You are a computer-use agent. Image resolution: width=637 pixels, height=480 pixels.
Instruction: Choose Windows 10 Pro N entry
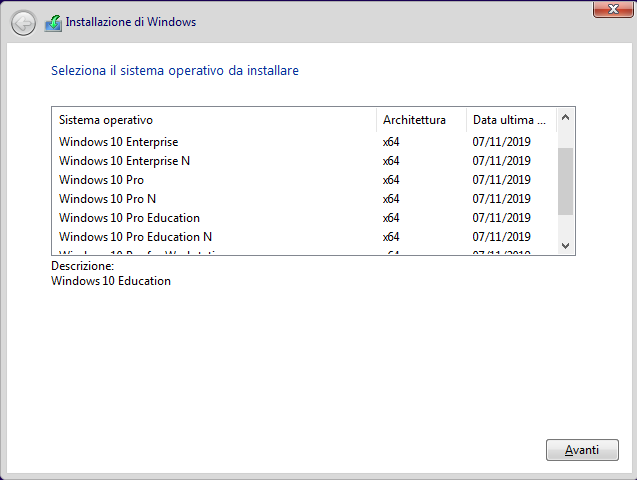[304, 199]
